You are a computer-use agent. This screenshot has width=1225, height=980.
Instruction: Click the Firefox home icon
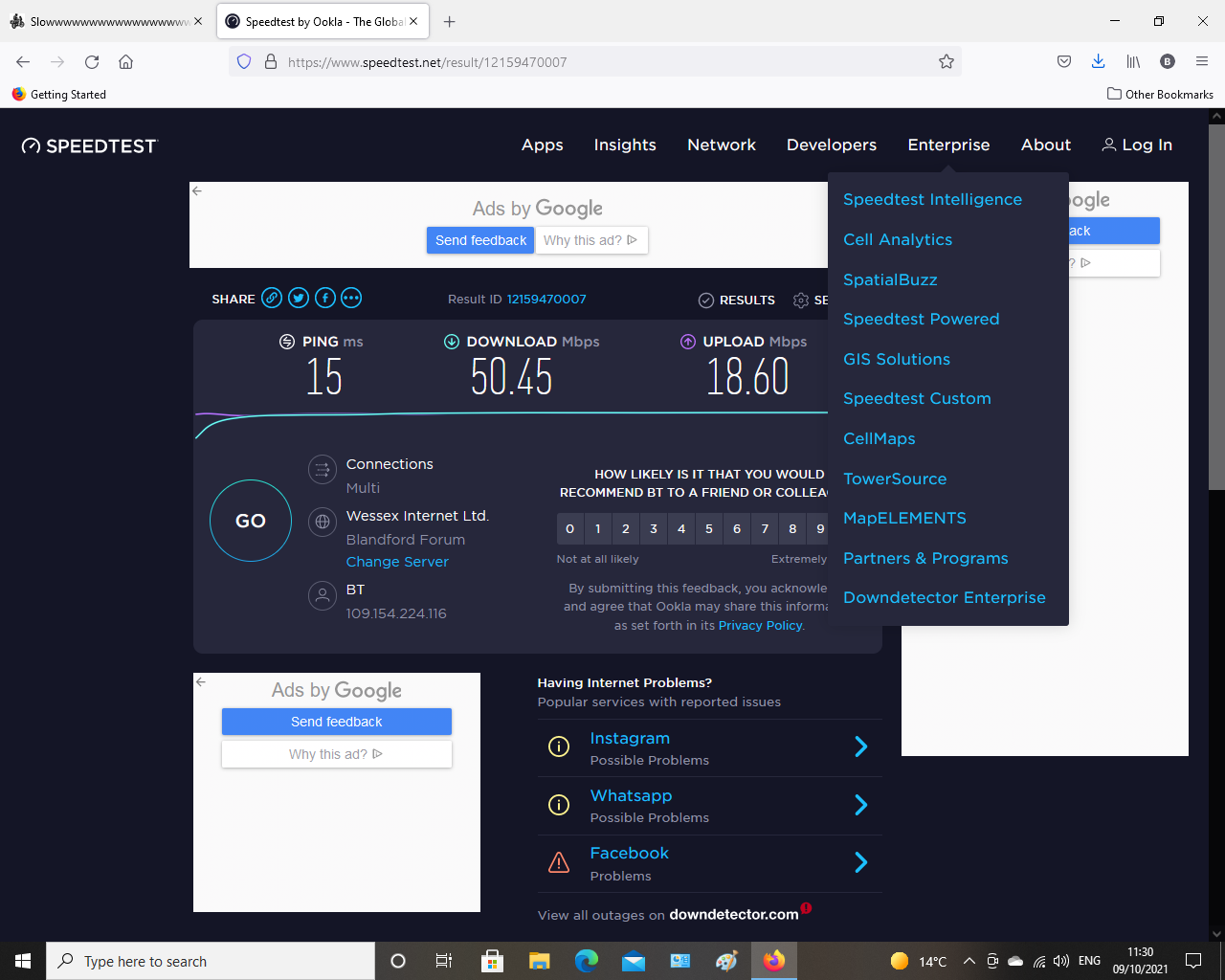125,62
